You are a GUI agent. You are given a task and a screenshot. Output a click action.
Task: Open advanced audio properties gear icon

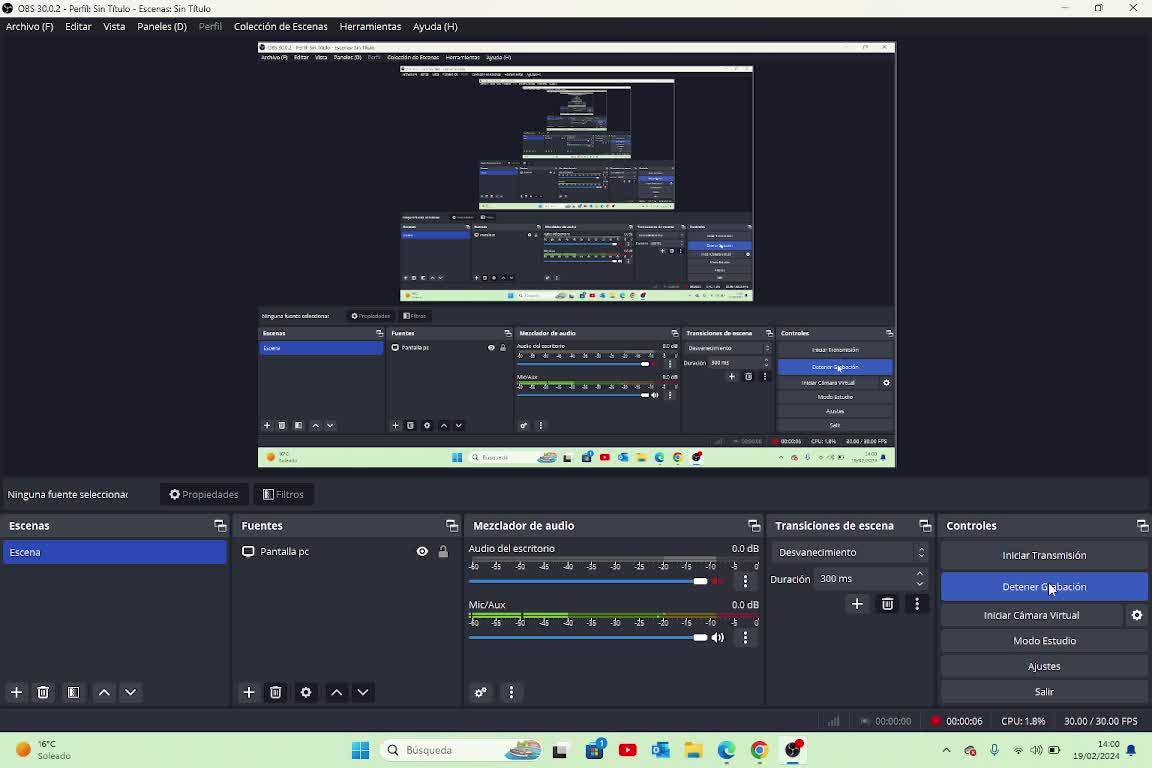click(x=481, y=692)
